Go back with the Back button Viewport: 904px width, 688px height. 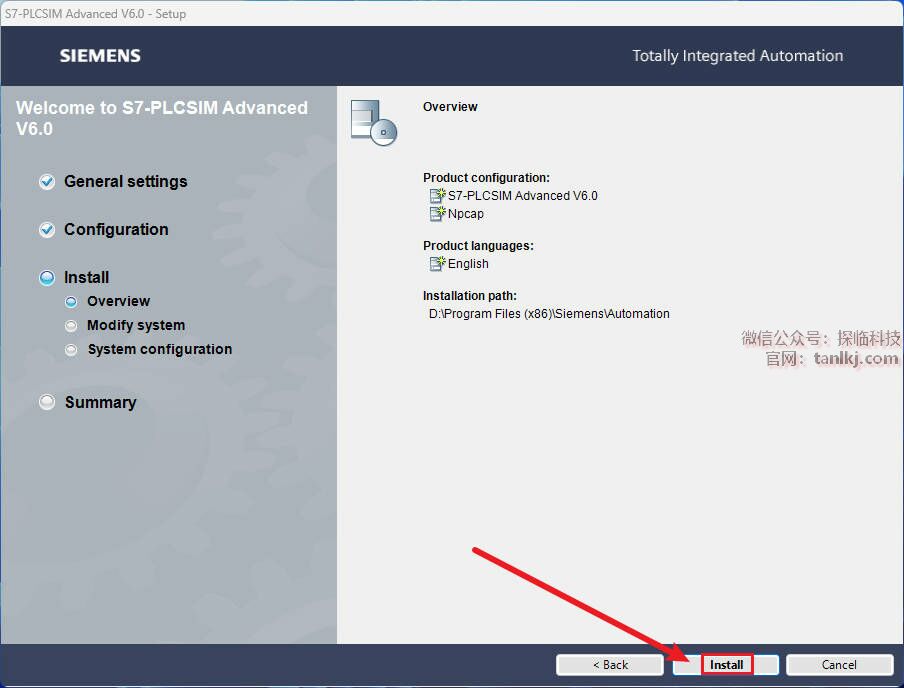[609, 664]
